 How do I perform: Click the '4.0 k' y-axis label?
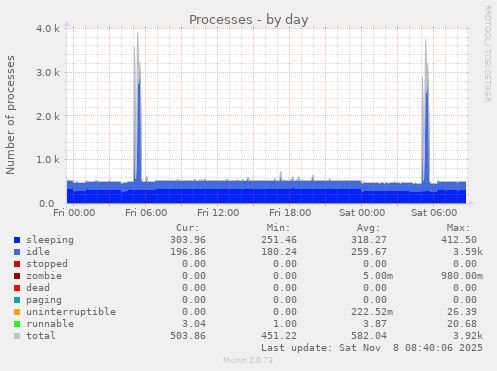[48, 29]
